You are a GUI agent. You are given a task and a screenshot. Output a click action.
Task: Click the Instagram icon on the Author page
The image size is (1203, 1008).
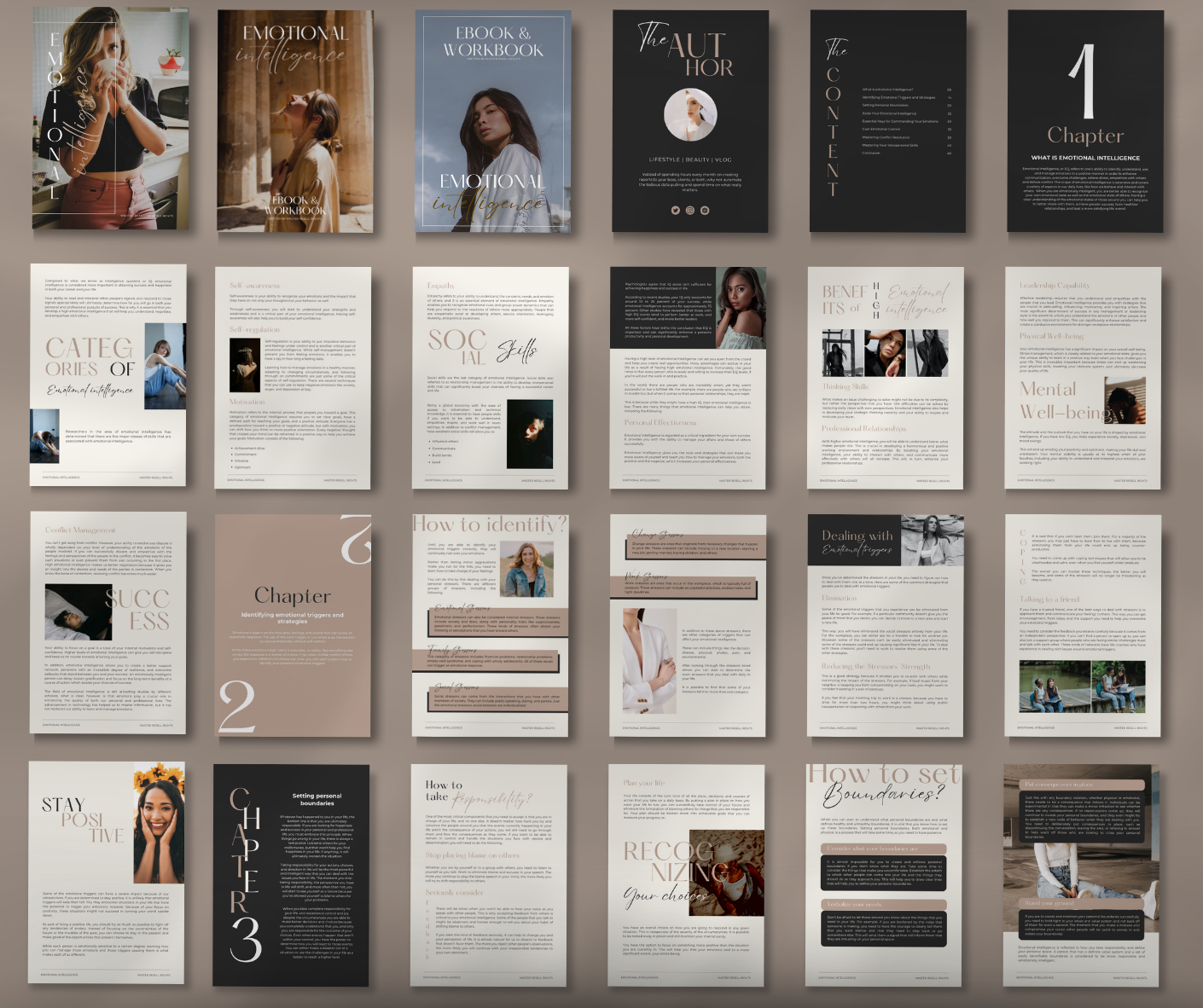point(690,210)
